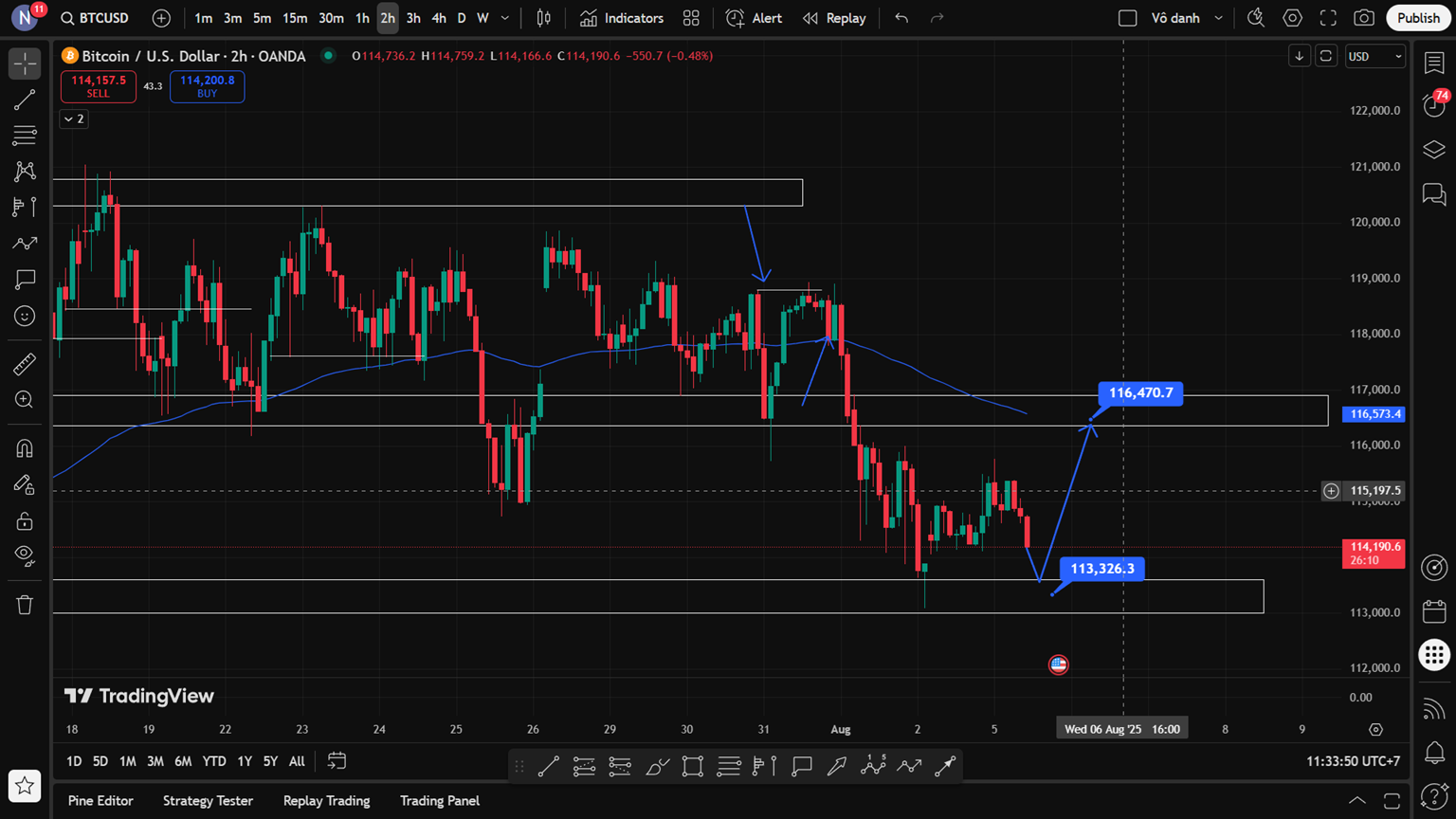The image size is (1456, 819).
Task: Select the text annotation tool
Action: coord(25,280)
